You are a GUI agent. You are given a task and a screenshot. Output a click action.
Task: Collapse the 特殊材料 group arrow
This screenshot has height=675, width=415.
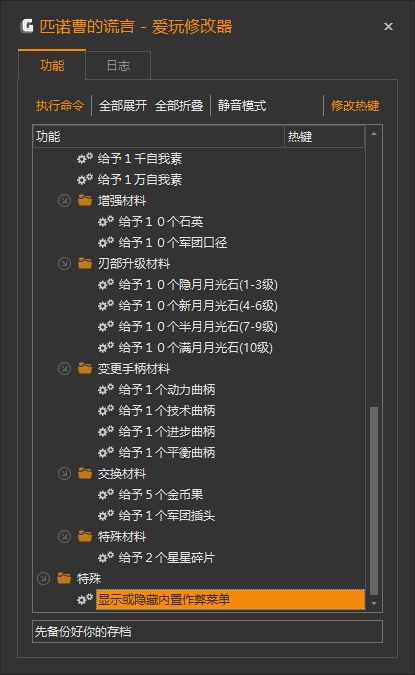pos(64,536)
